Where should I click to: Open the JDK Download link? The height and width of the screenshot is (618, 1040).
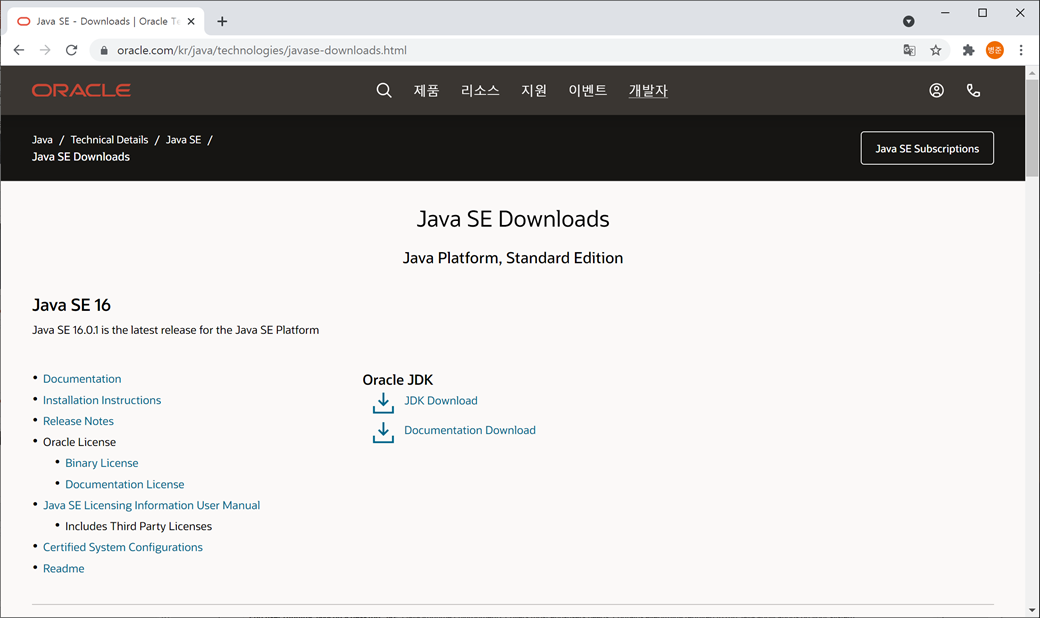point(441,401)
